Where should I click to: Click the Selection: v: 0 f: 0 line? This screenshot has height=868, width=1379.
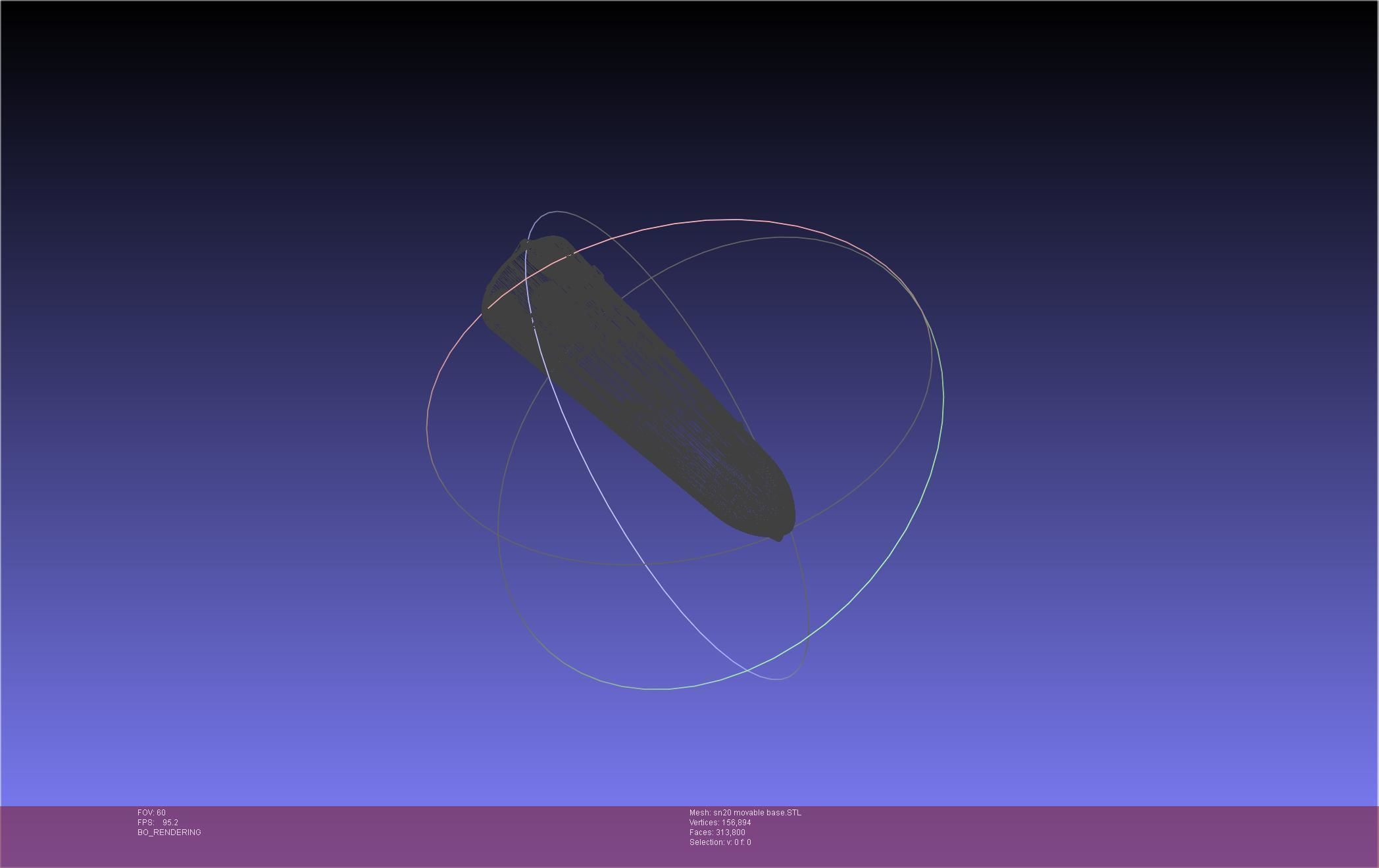[x=720, y=842]
